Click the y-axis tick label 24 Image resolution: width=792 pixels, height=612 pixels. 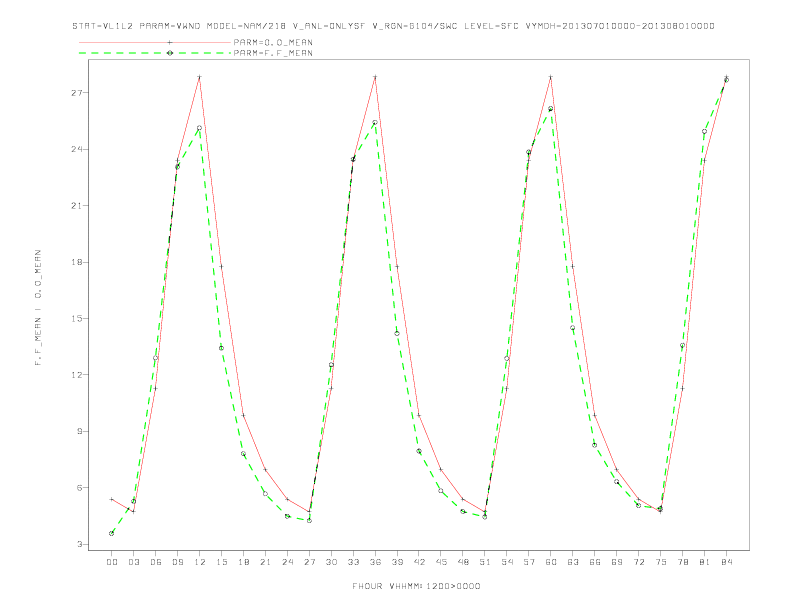tap(77, 149)
